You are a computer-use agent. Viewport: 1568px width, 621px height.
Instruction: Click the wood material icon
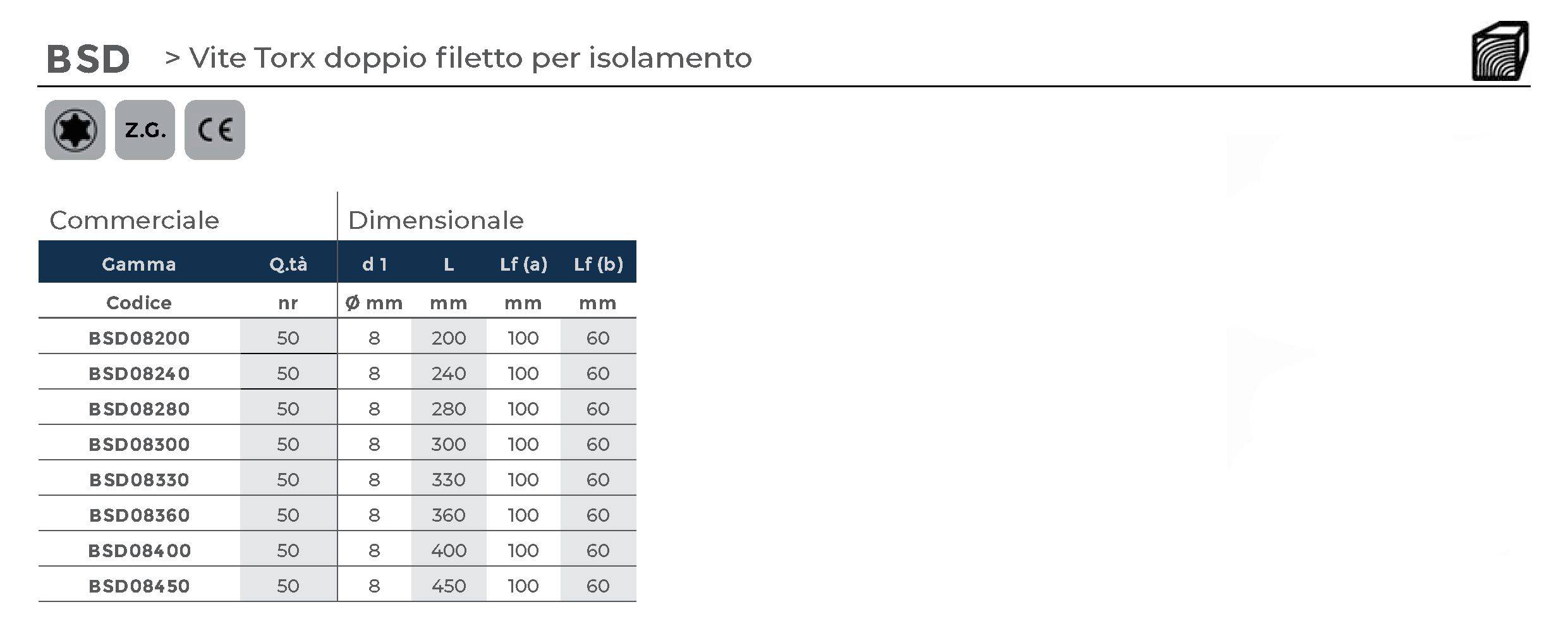coord(1500,51)
